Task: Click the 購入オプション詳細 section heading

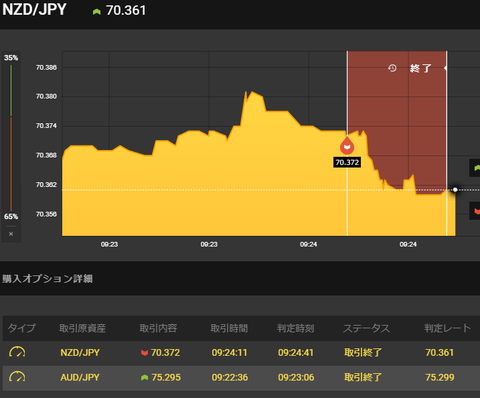Action: [x=47, y=279]
